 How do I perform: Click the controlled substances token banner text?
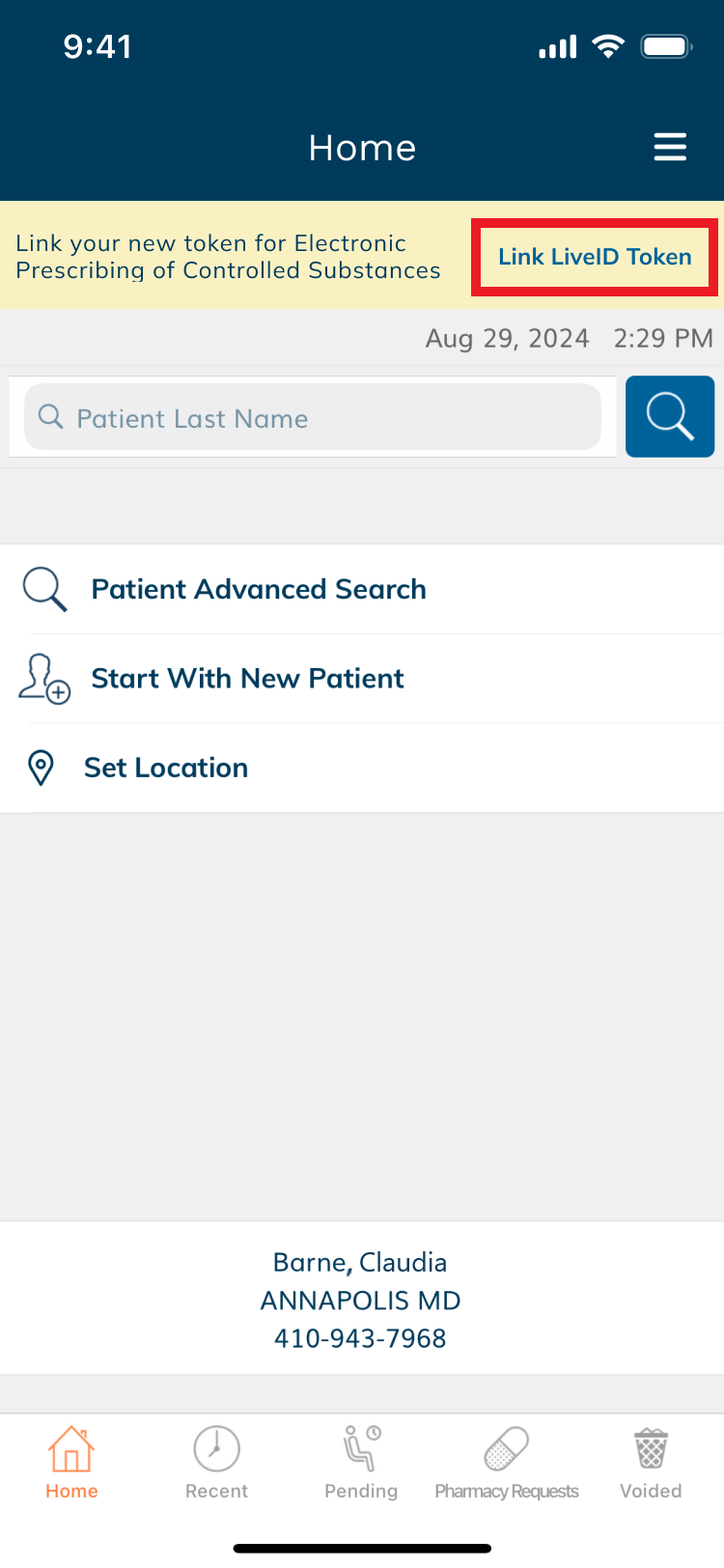pos(228,257)
